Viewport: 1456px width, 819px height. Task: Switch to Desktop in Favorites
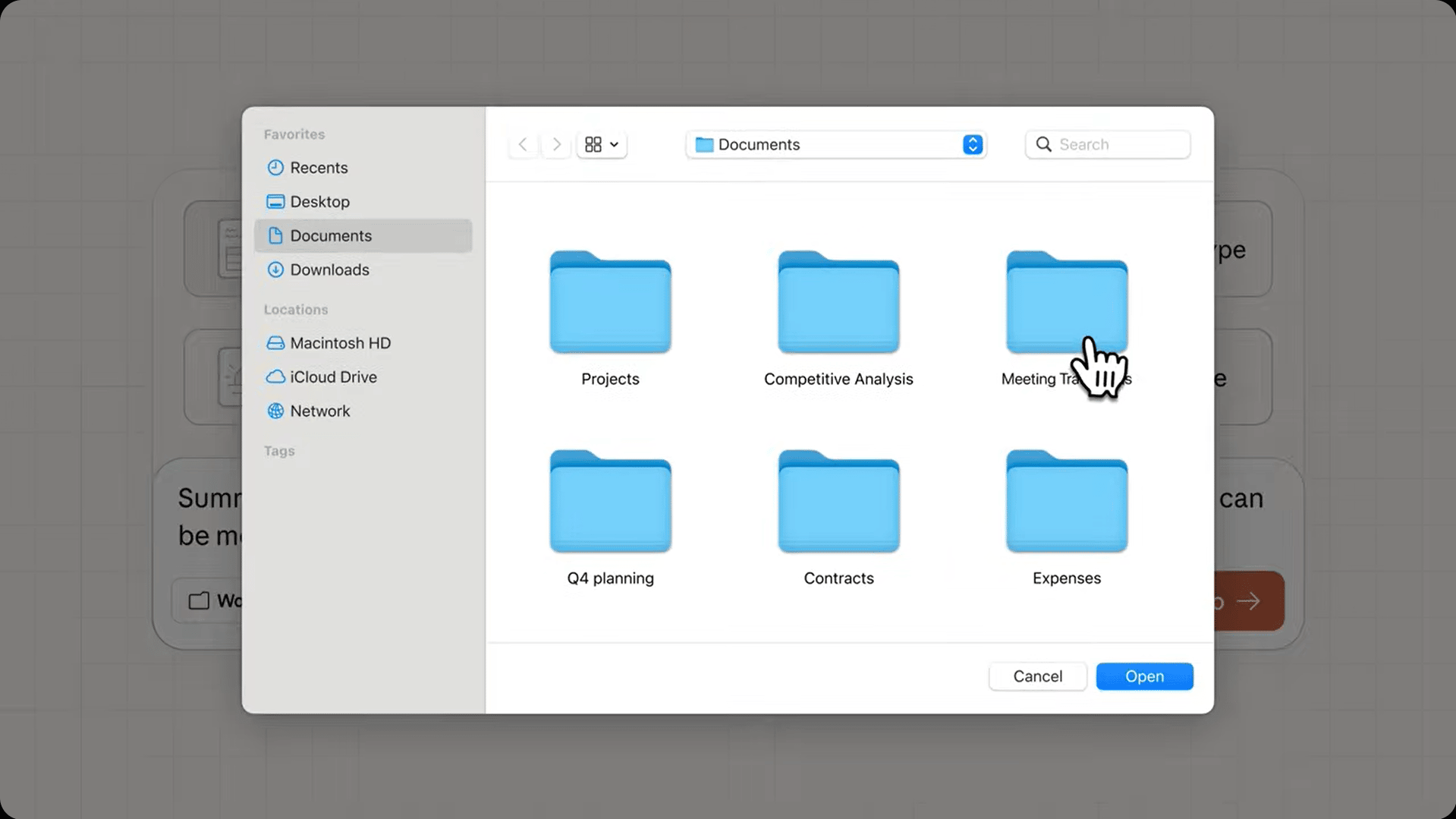coord(319,202)
